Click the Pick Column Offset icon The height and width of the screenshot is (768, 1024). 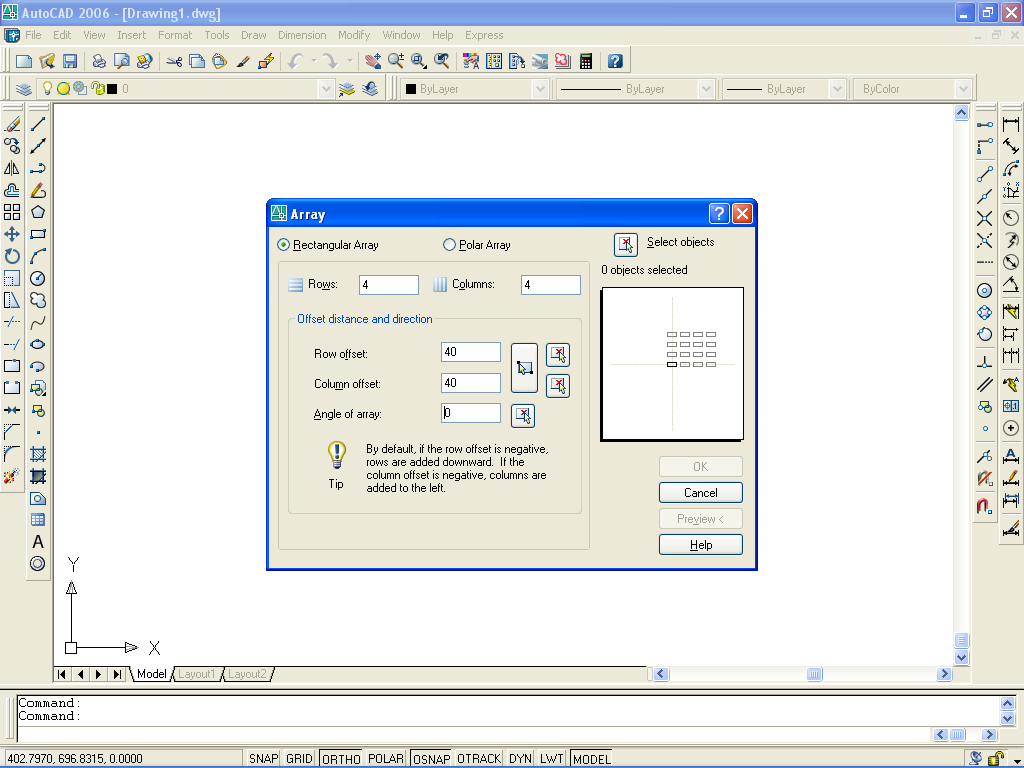point(558,385)
